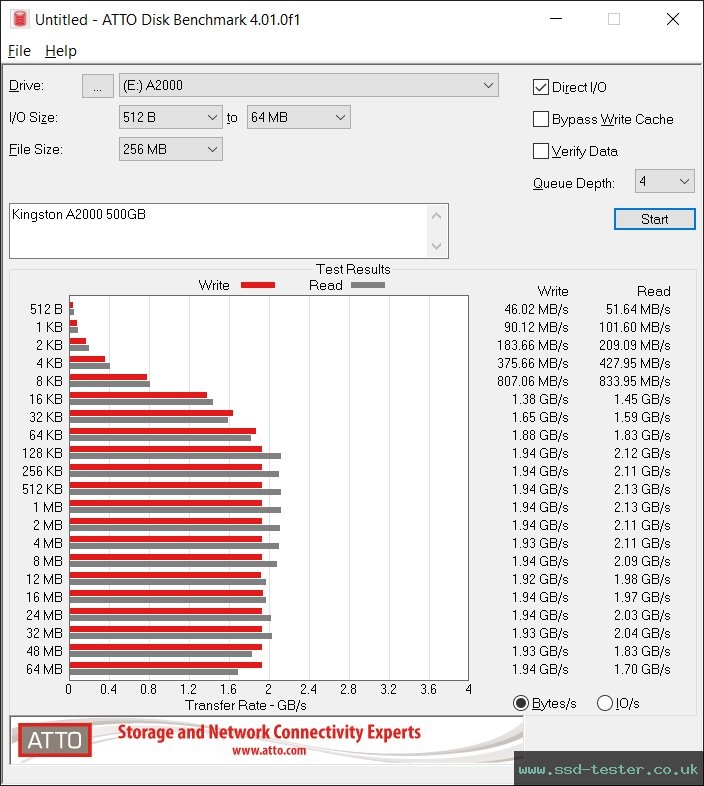Select the Bytes/s radio button
Screen dimensions: 704x786
521,703
